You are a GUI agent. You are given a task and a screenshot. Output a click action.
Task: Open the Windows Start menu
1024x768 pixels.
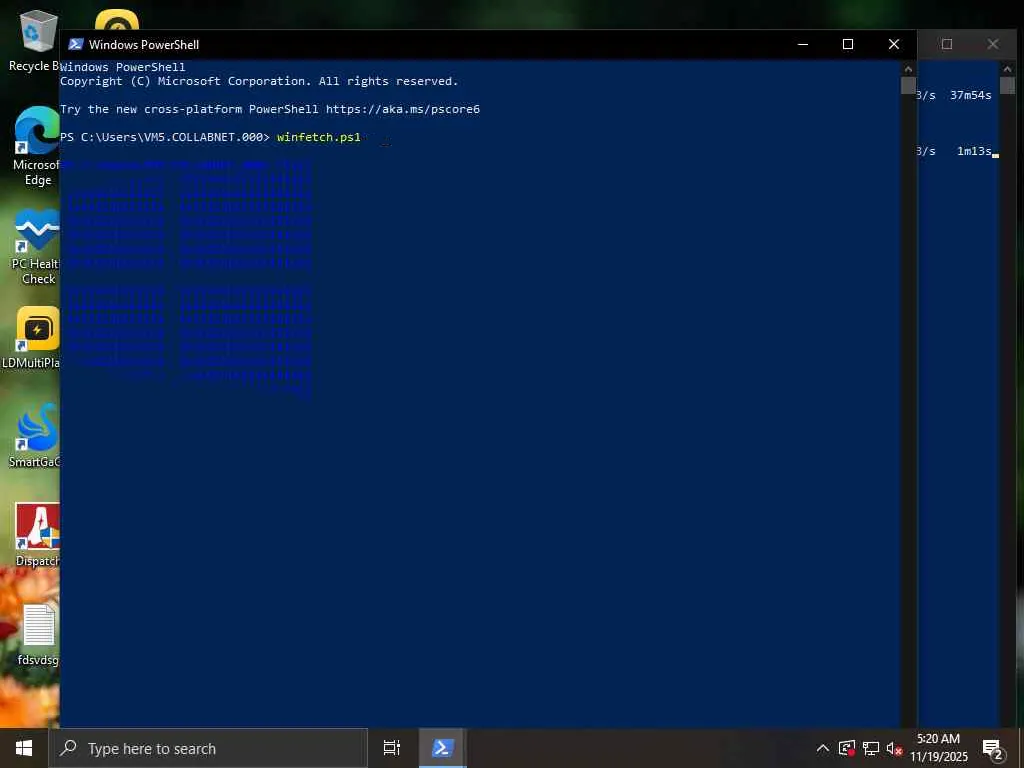[24, 748]
